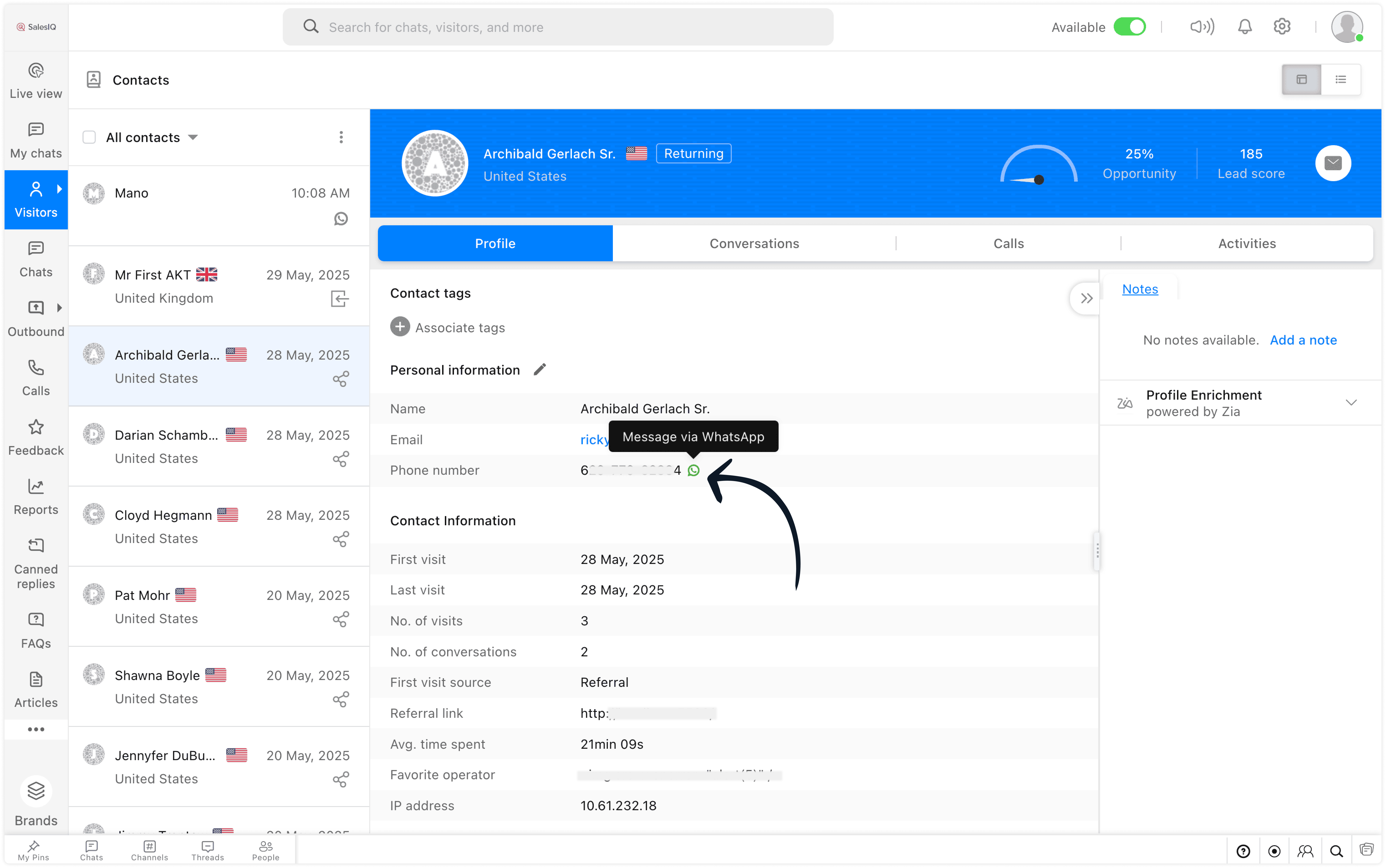Click the WhatsApp icon beside phone number
The image size is (1386, 868).
click(x=694, y=470)
